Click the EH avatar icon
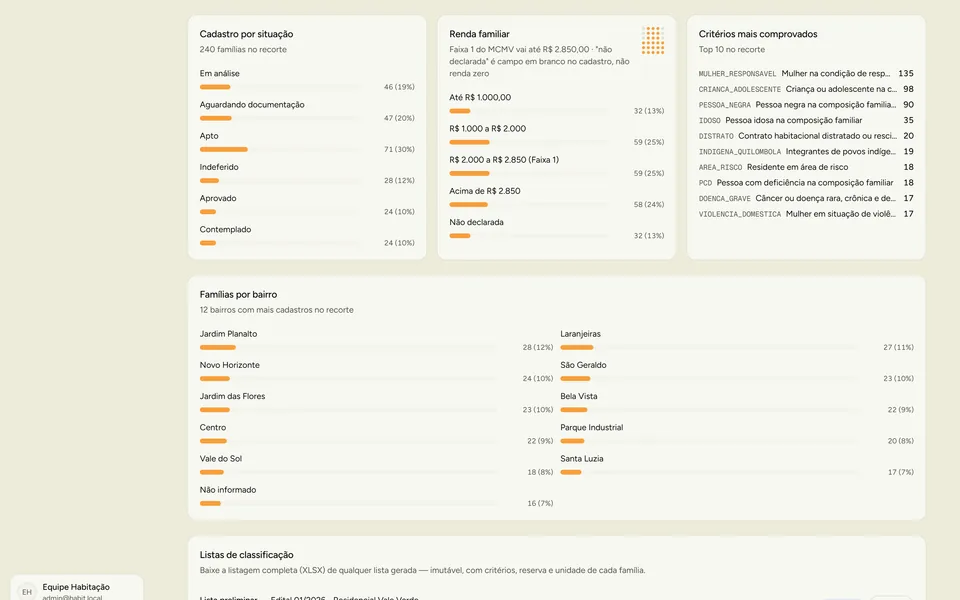This screenshot has width=960, height=600. [x=27, y=592]
